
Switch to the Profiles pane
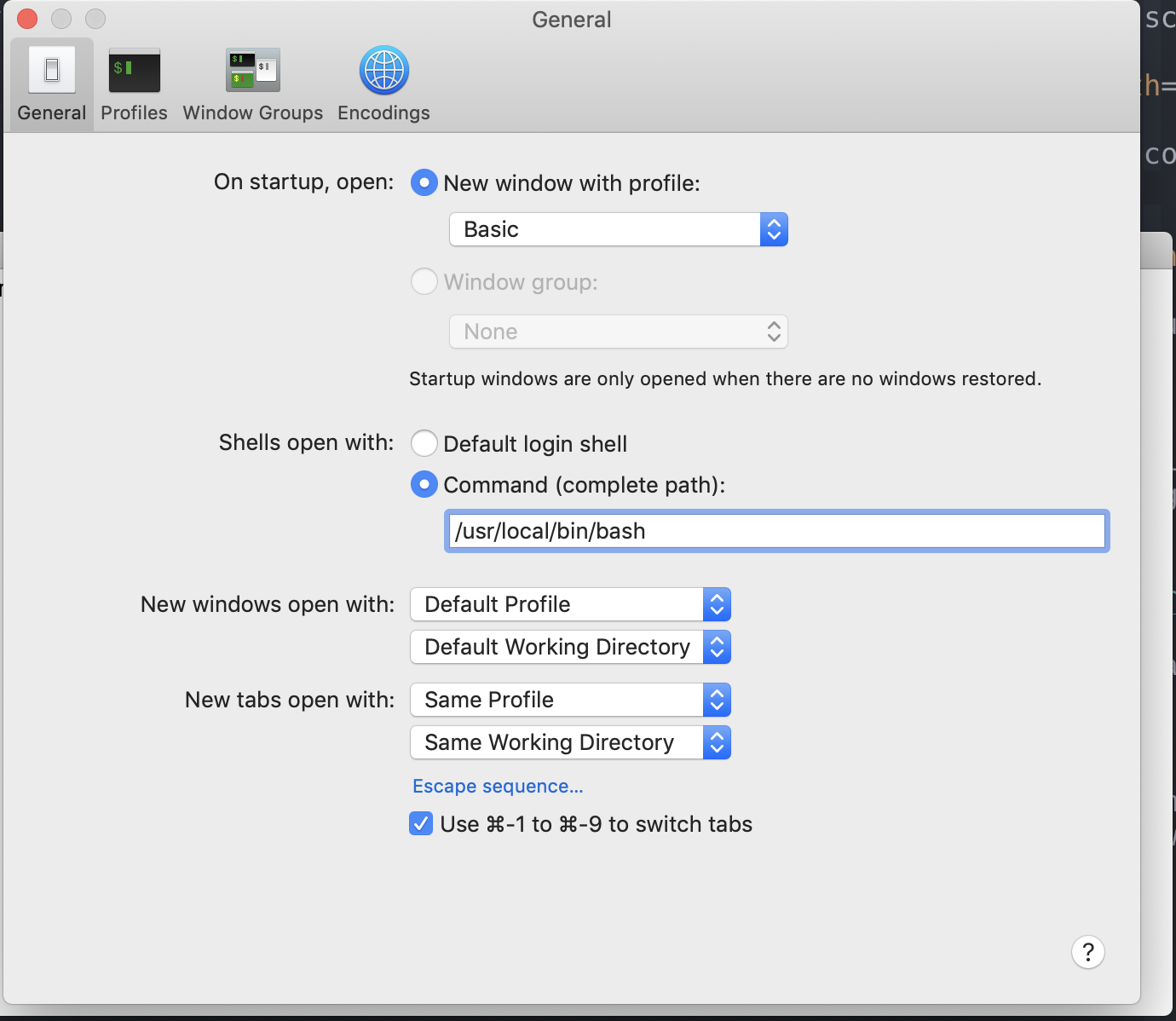coord(133,83)
